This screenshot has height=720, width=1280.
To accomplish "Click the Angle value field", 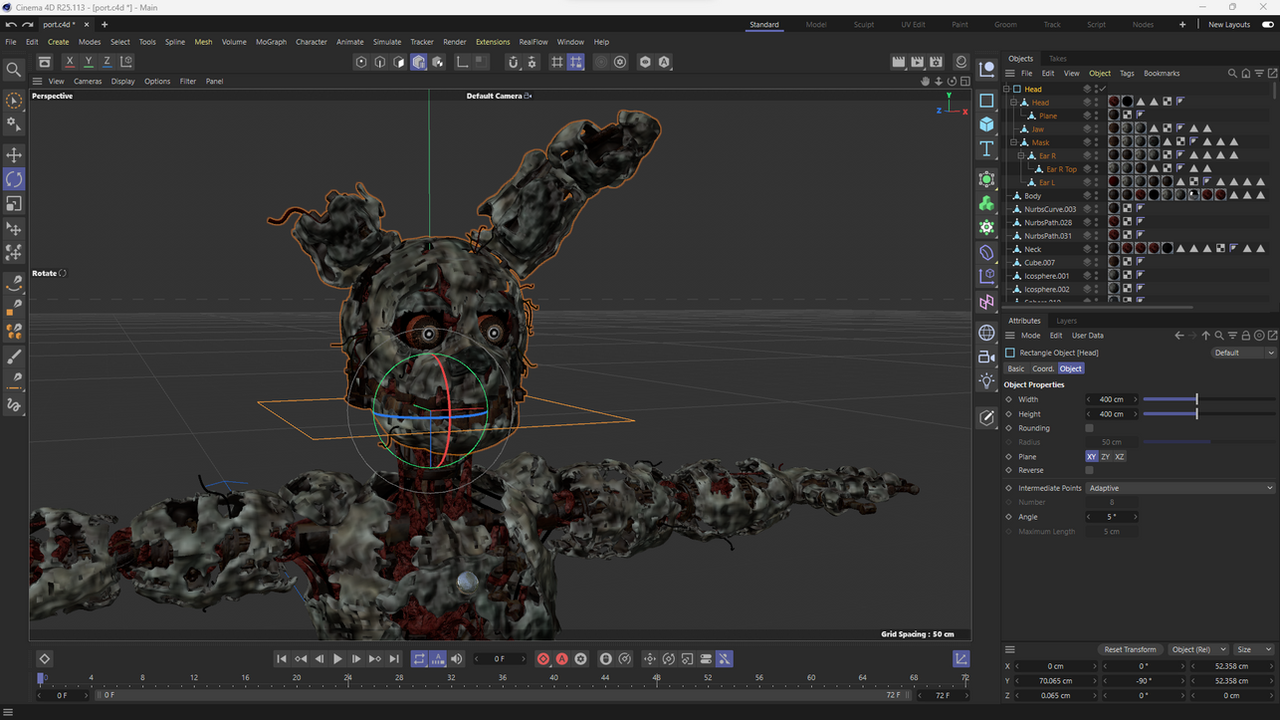I will 1111,517.
